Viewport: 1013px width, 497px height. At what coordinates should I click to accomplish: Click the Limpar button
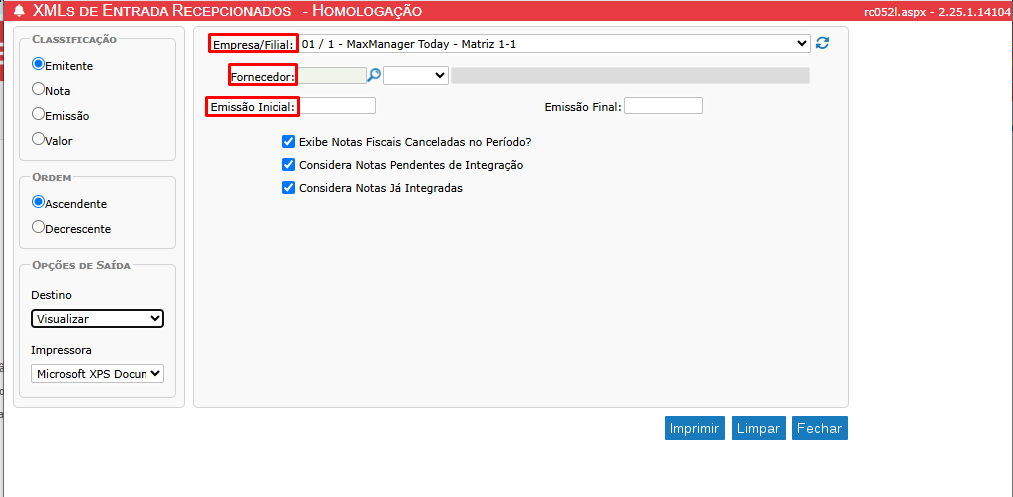(758, 428)
